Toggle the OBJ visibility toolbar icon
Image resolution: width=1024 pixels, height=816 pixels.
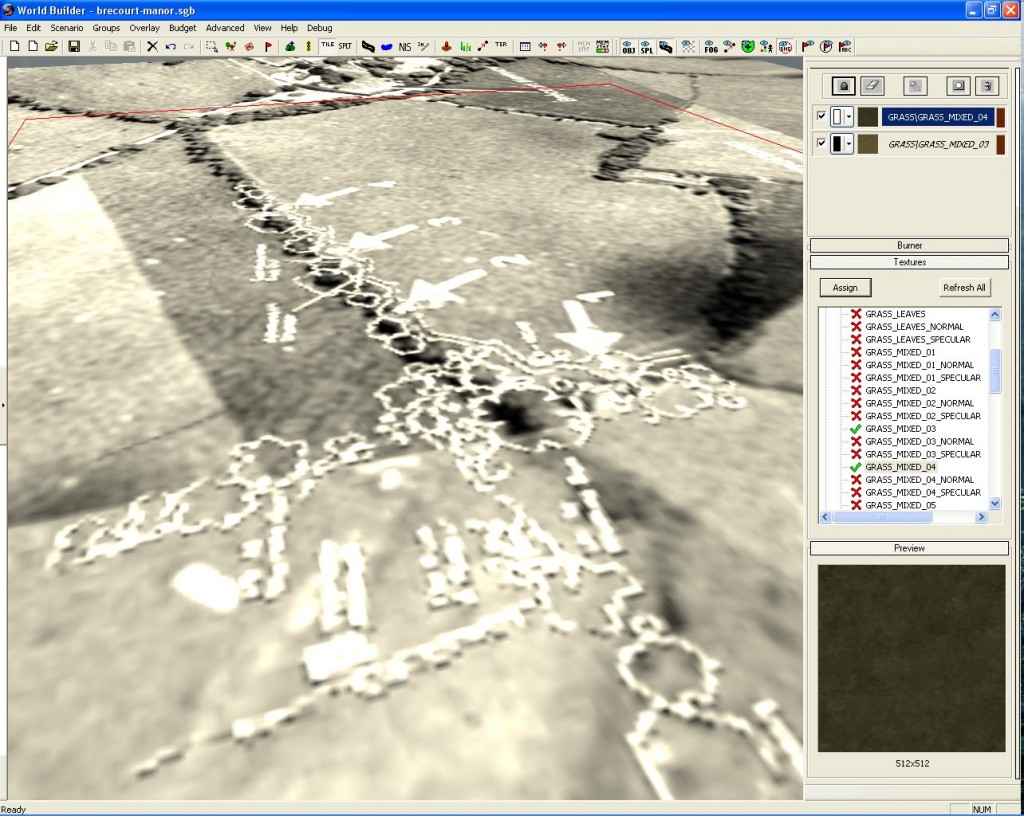pyautogui.click(x=628, y=46)
